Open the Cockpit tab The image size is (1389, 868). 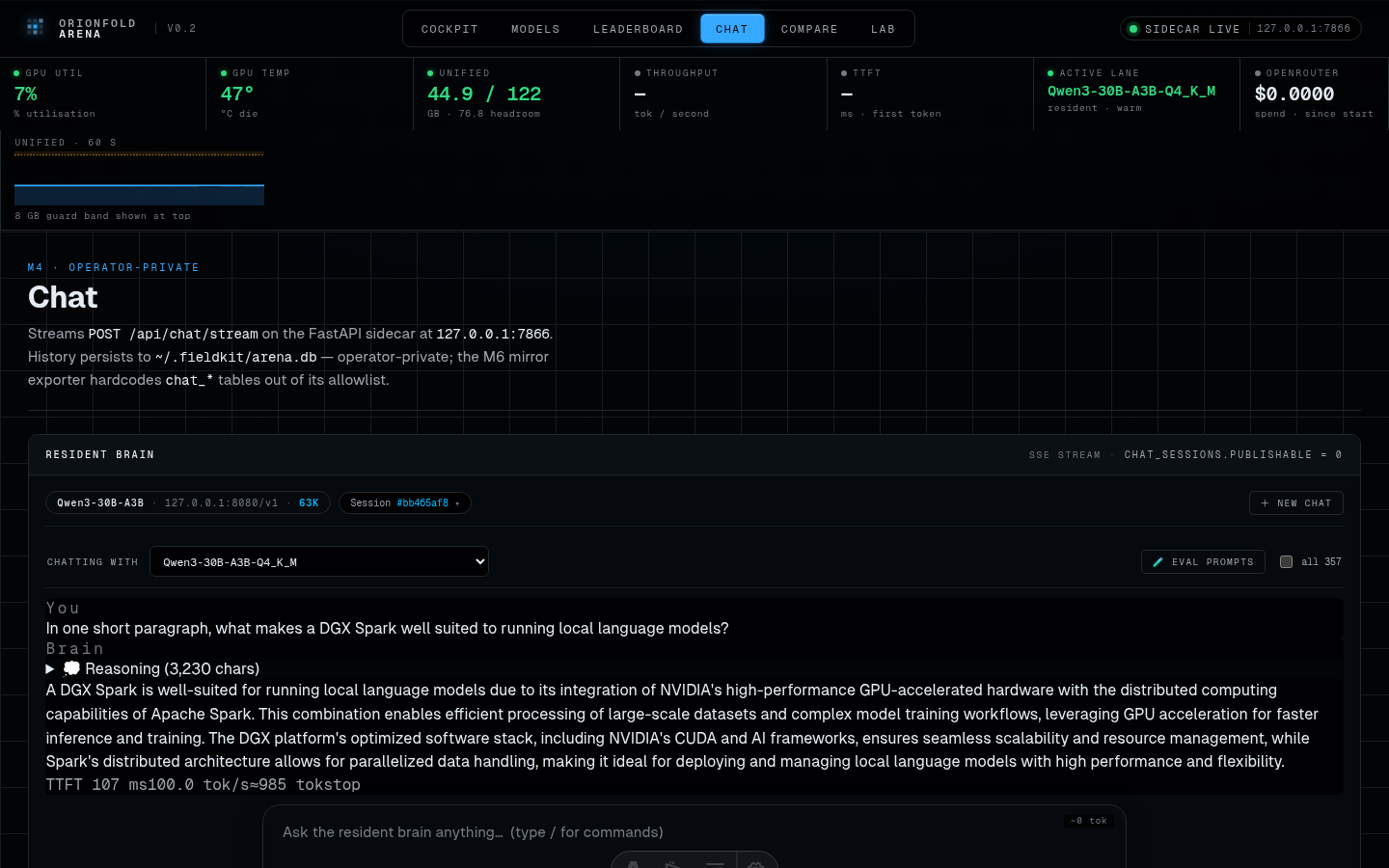(449, 29)
